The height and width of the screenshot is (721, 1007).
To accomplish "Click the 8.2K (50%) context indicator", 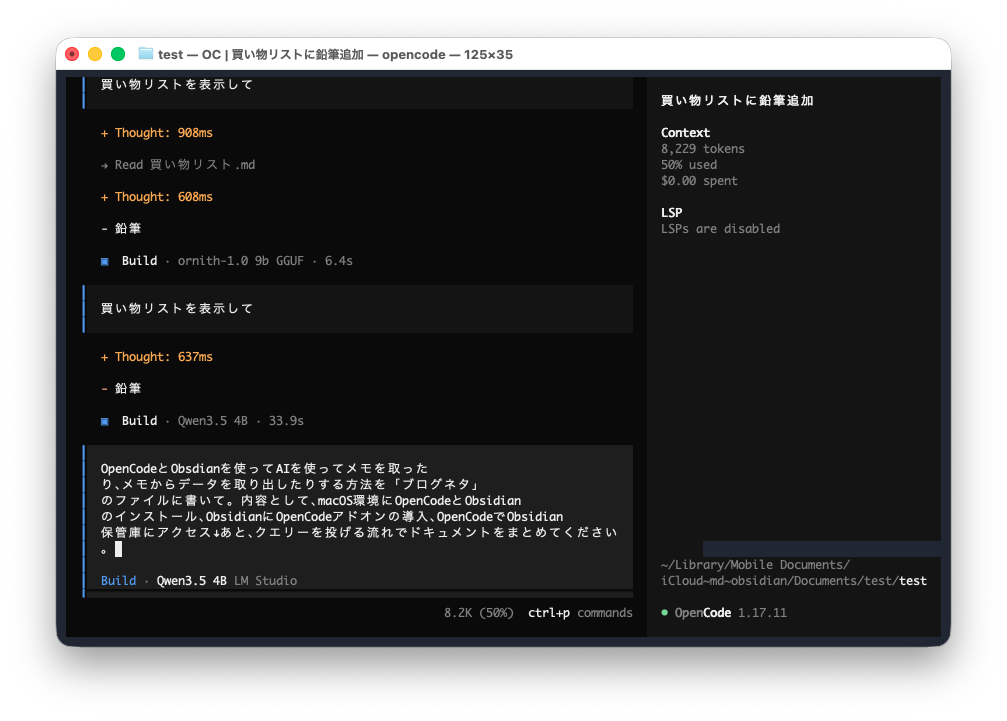I will click(478, 612).
